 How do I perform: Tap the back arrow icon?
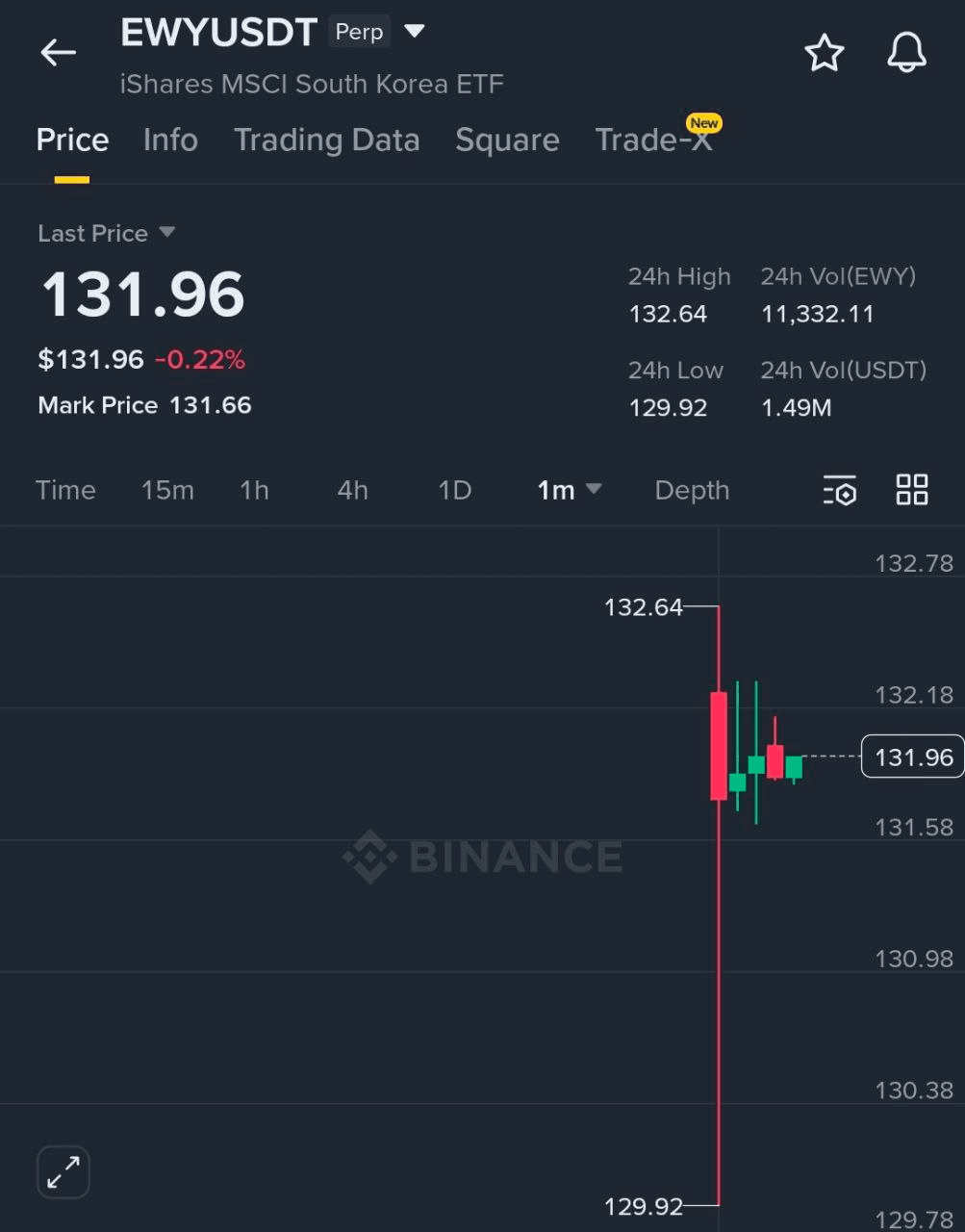(x=58, y=53)
